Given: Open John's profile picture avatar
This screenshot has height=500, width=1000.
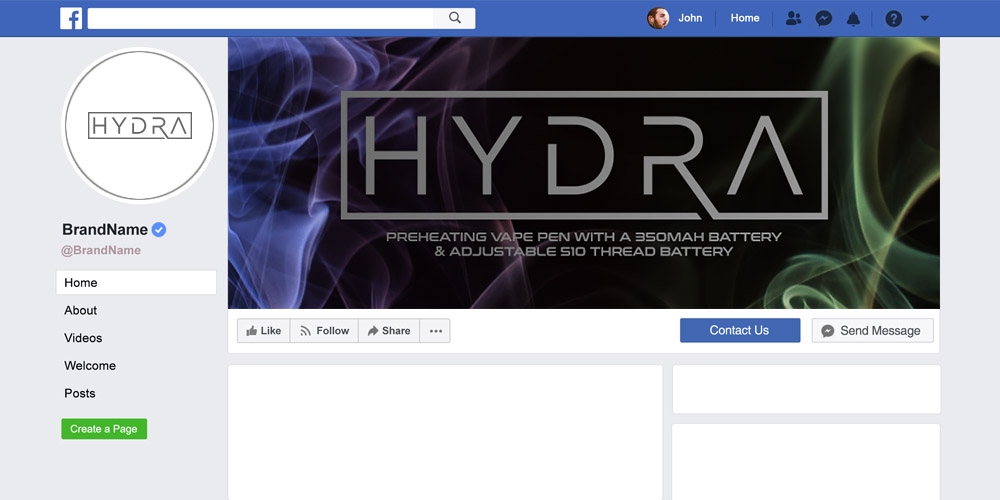Looking at the screenshot, I should (x=658, y=18).
